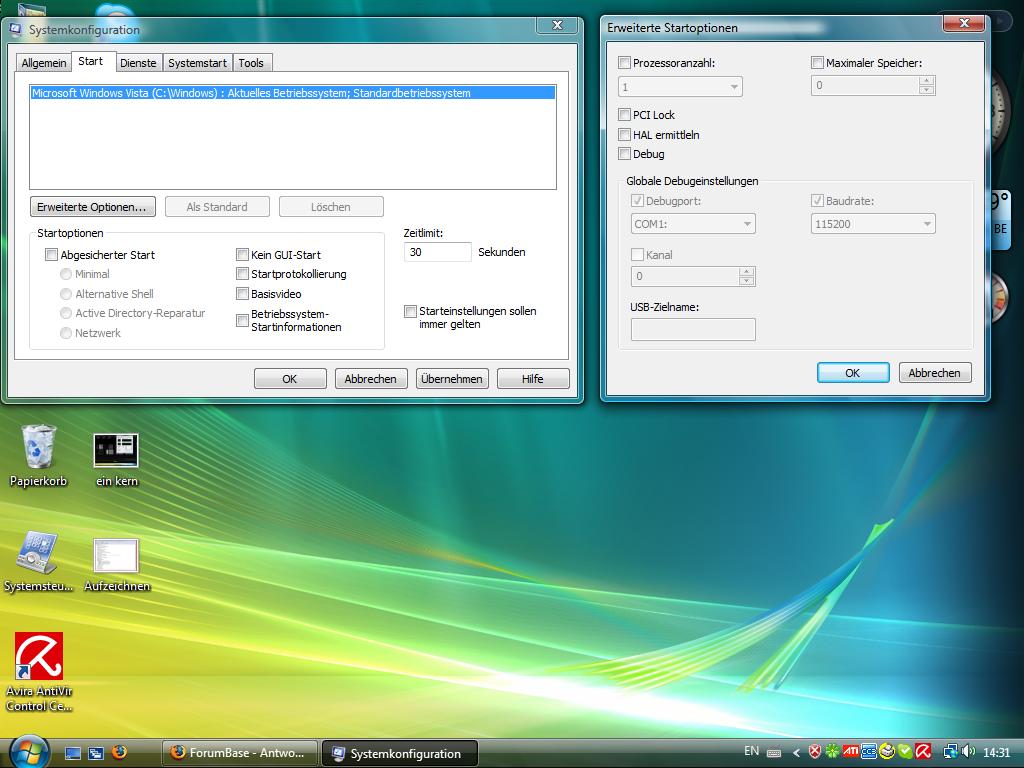The width and height of the screenshot is (1024, 768).
Task: Click Avira red umbrella tray icon
Action: 923,752
